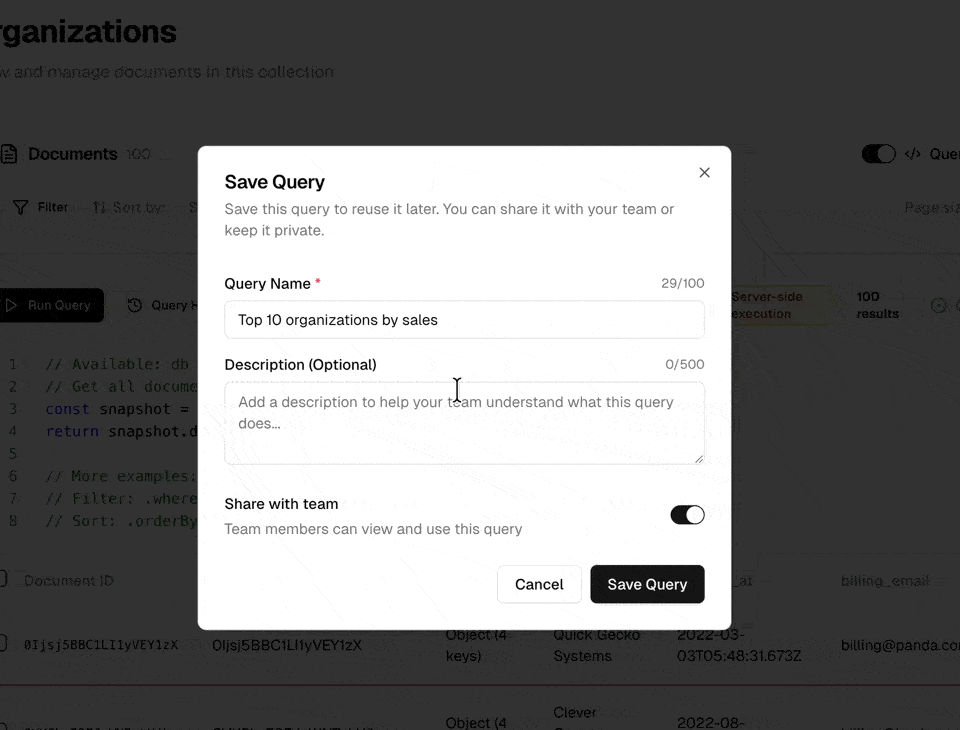Select the Documents collection icon
Viewport: 960px width, 730px height.
(10, 154)
